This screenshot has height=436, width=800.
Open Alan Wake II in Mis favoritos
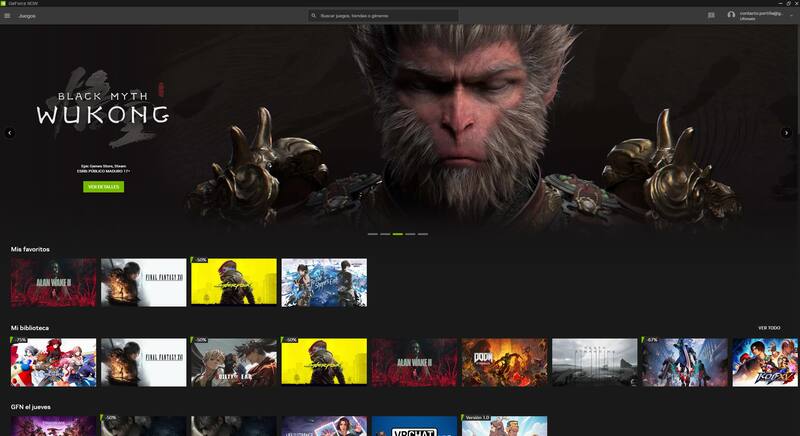click(x=54, y=282)
